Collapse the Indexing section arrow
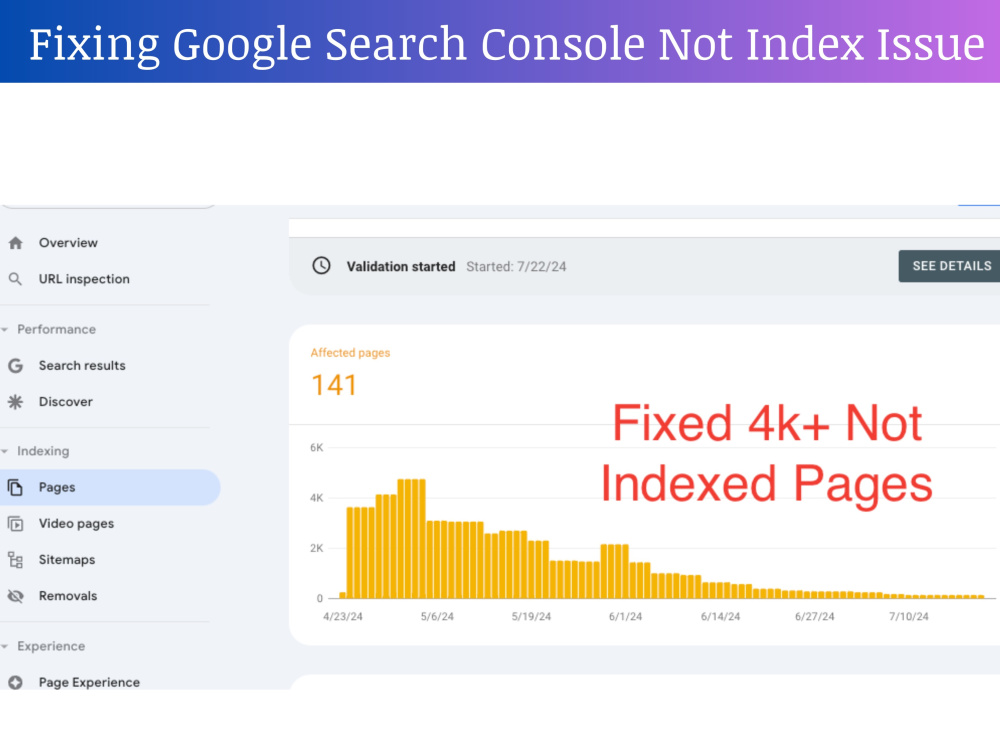The height and width of the screenshot is (750, 1000). pyautogui.click(x=5, y=452)
